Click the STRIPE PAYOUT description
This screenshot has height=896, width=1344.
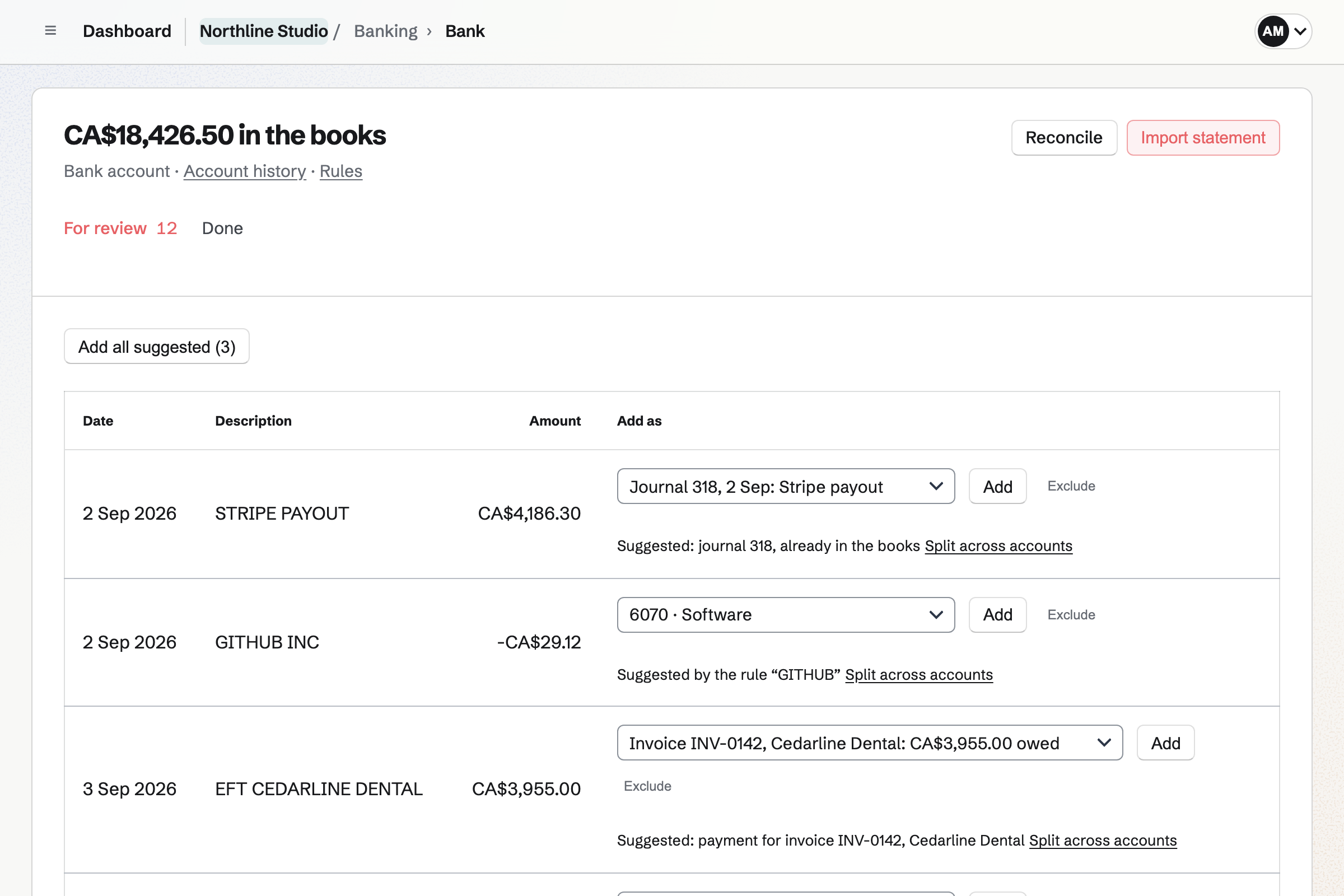click(282, 513)
